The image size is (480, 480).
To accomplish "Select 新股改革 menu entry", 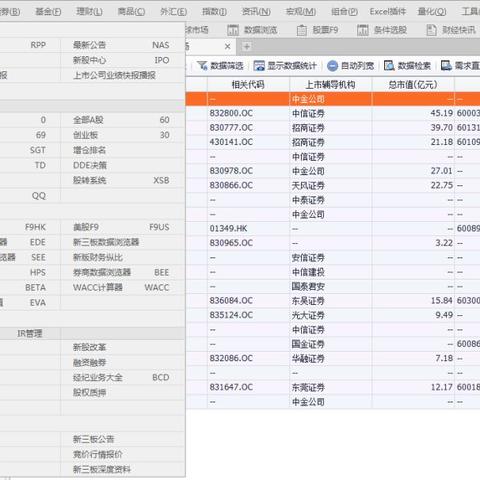I will [x=123, y=347].
